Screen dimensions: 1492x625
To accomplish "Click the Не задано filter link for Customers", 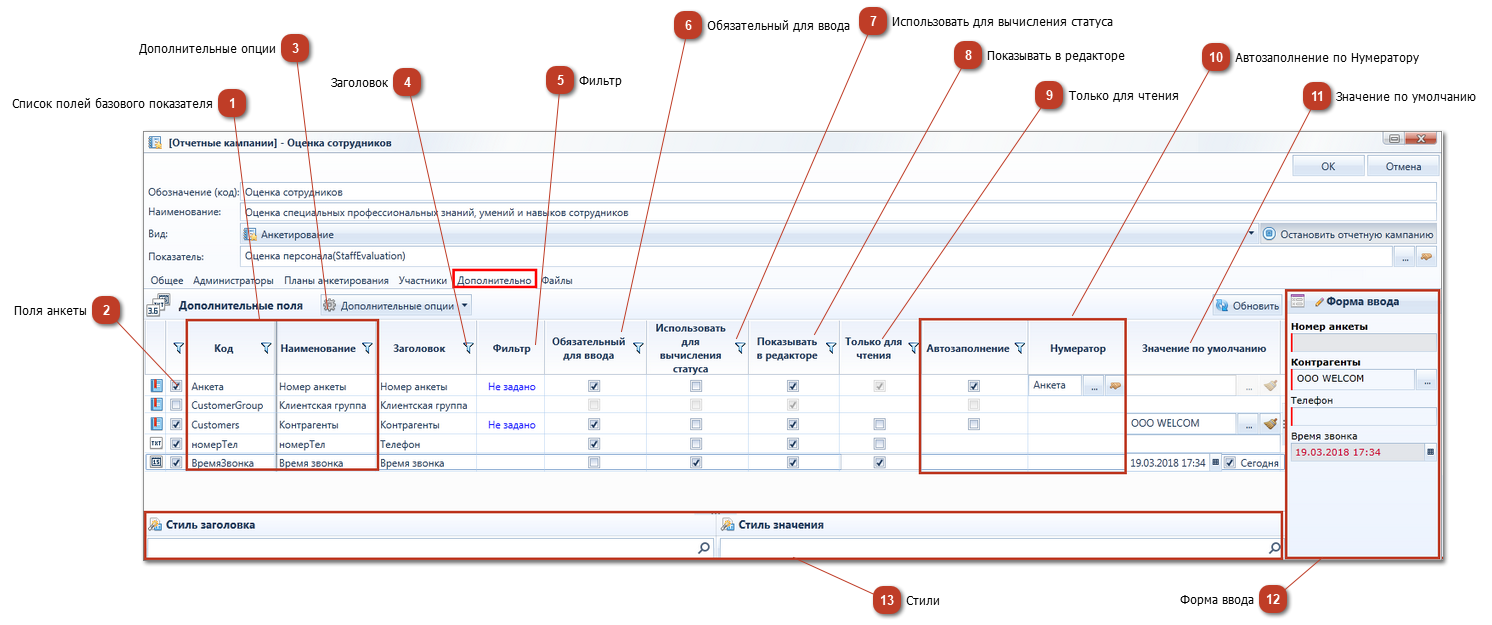I will coord(512,425).
